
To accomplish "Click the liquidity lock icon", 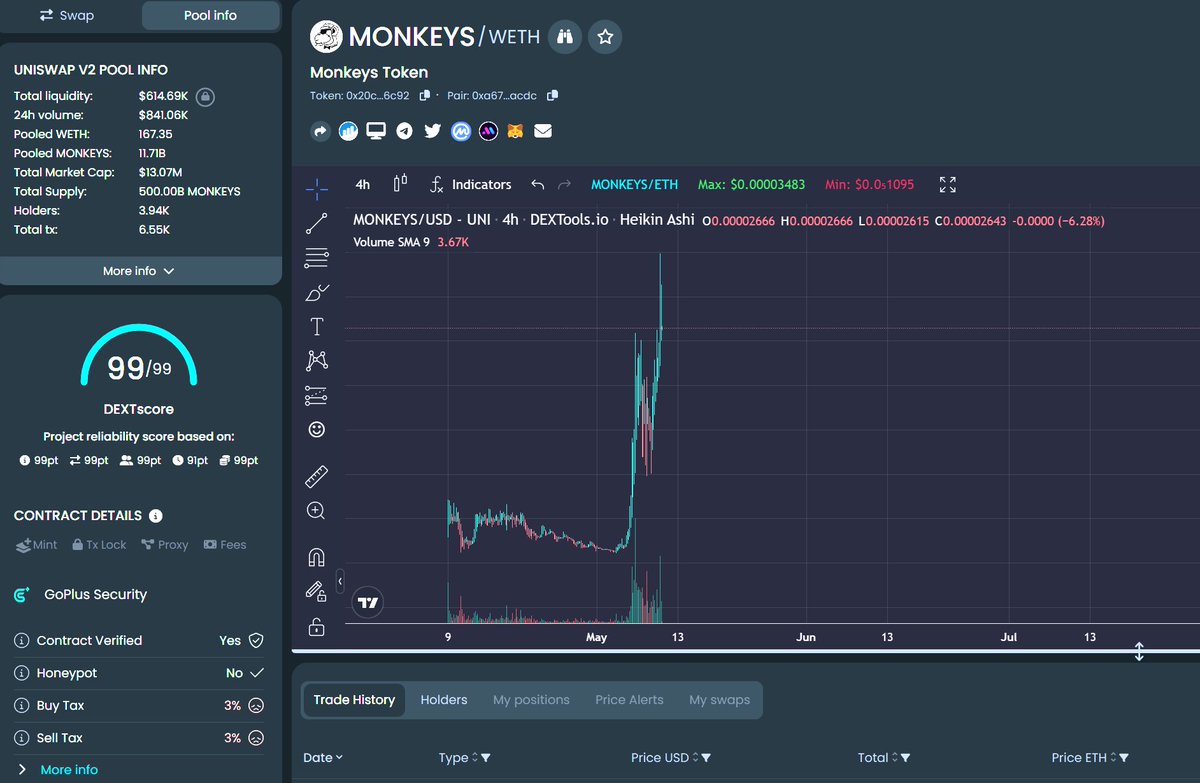I will (205, 97).
